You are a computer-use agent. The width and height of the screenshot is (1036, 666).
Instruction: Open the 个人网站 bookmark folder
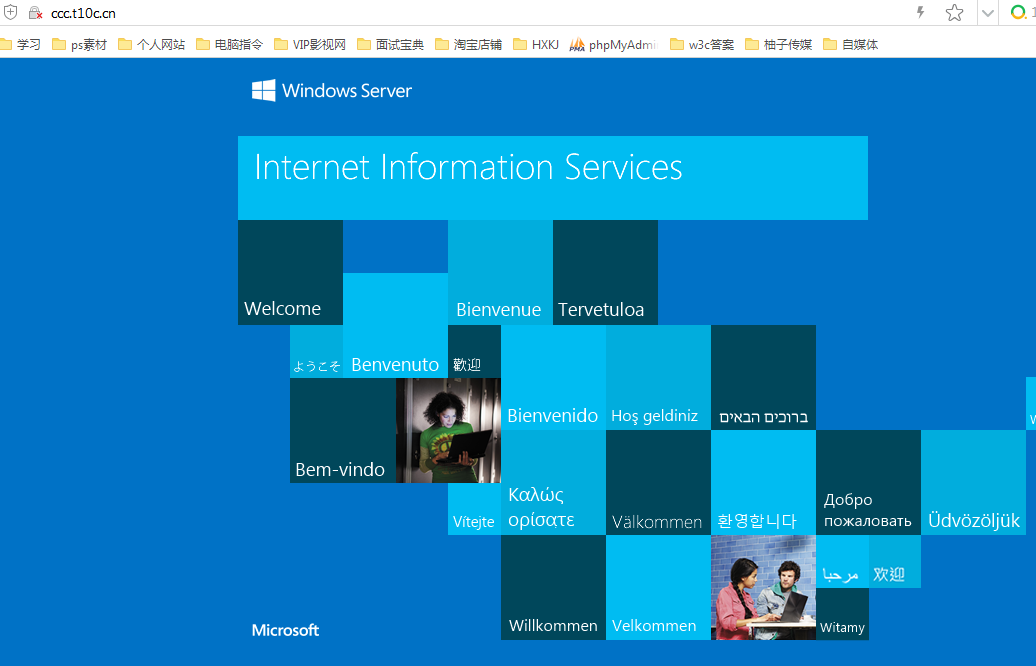click(x=151, y=44)
